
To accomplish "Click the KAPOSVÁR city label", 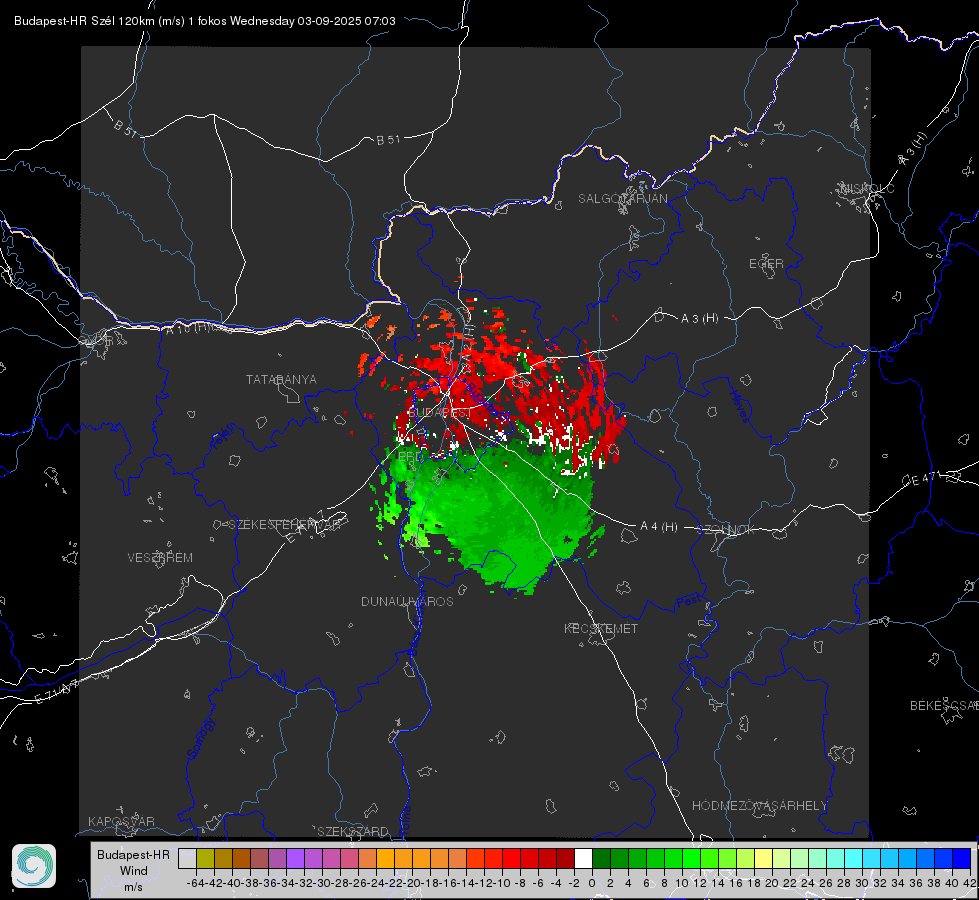I will 121,821.
